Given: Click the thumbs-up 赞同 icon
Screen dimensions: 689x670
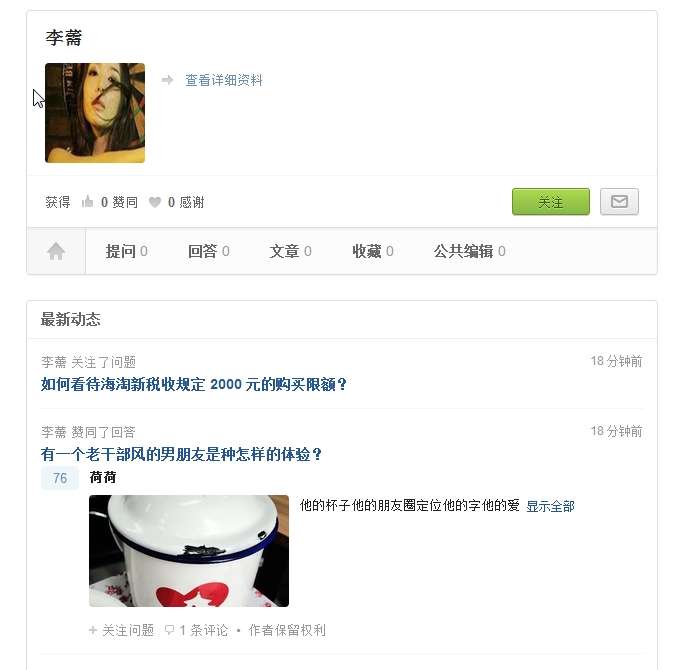Looking at the screenshot, I should (87, 202).
